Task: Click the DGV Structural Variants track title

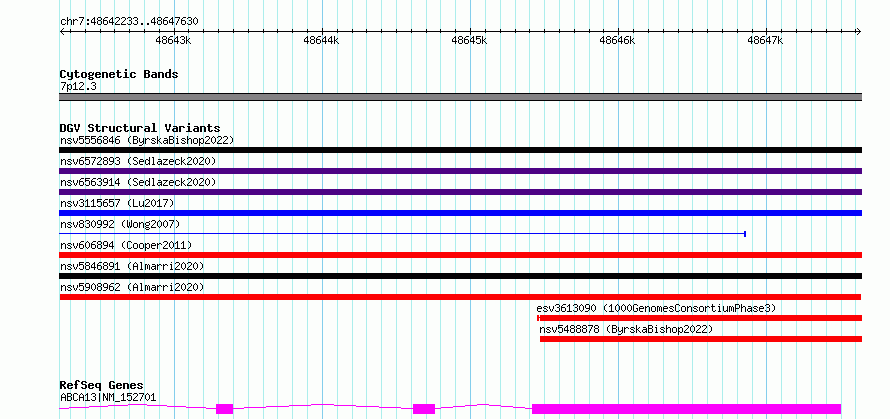Action: (140, 128)
